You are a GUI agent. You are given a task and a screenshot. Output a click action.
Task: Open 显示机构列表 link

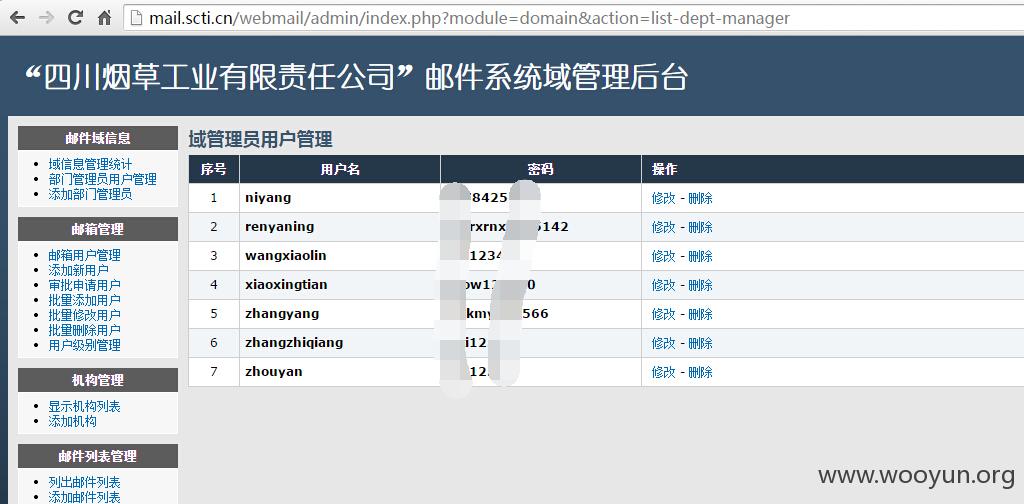84,406
